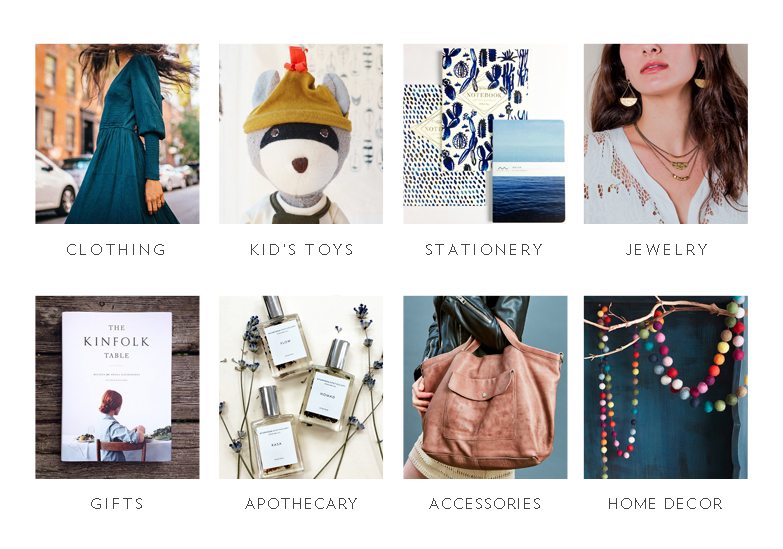The image size is (783, 549).
Task: Click the Kinfolk Table book image
Action: point(117,387)
